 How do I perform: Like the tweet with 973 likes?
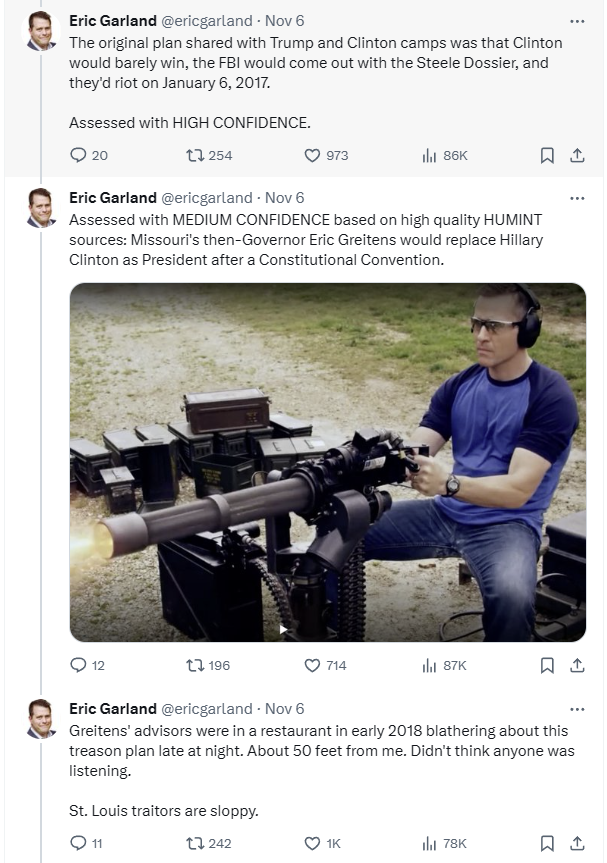point(326,156)
